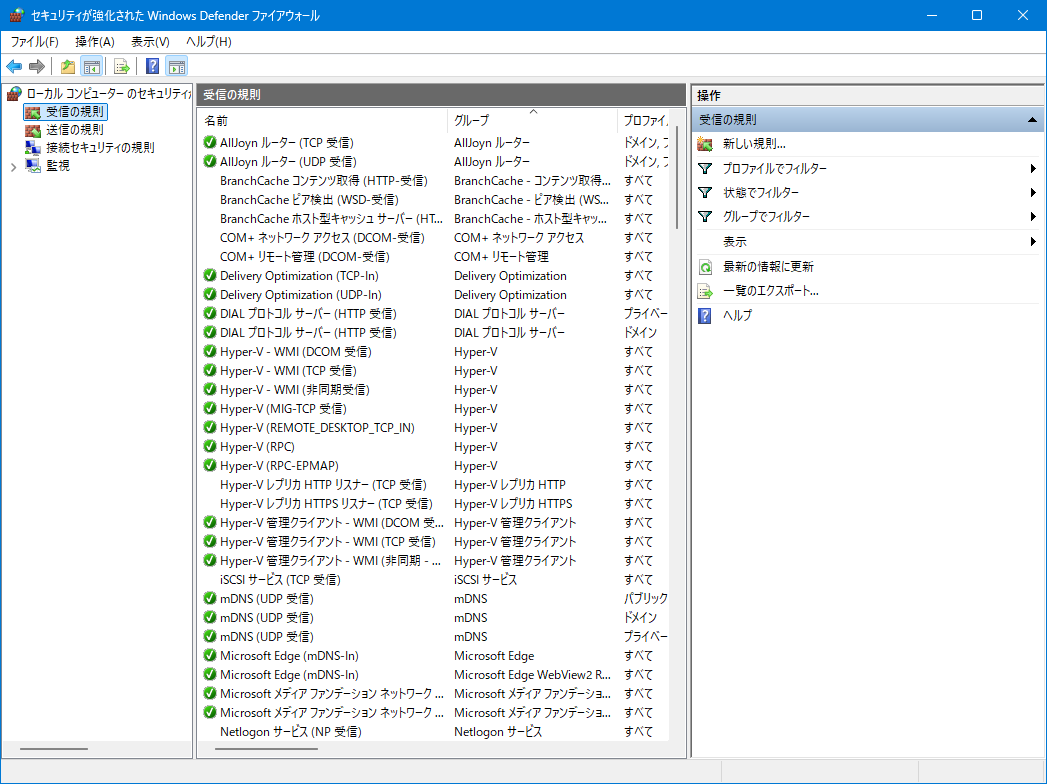Open the 操作(A) menu

95,41
